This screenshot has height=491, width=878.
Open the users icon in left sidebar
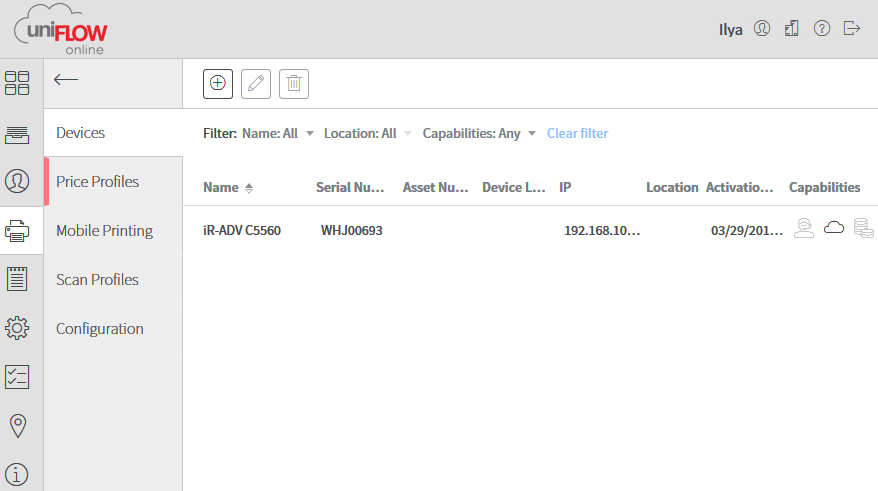(17, 181)
